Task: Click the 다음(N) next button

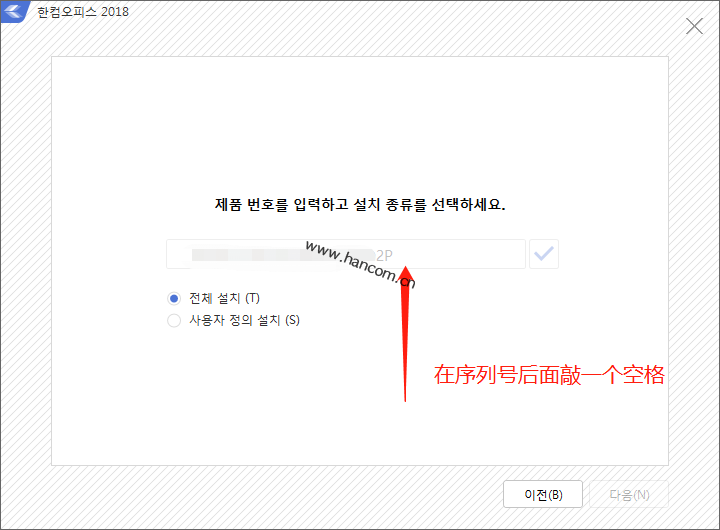Action: click(629, 494)
